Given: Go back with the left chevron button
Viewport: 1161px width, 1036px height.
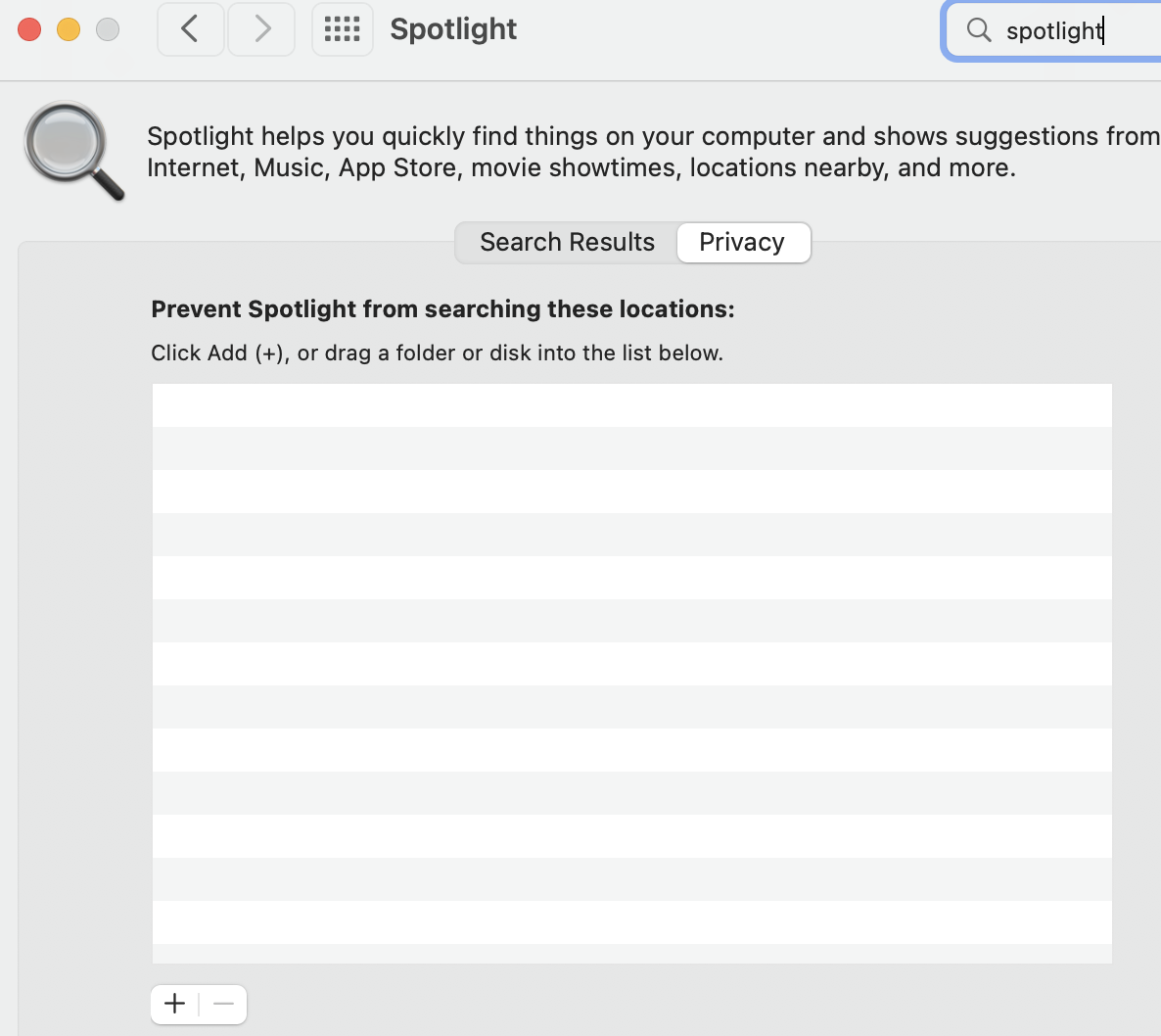Looking at the screenshot, I should click(x=190, y=29).
